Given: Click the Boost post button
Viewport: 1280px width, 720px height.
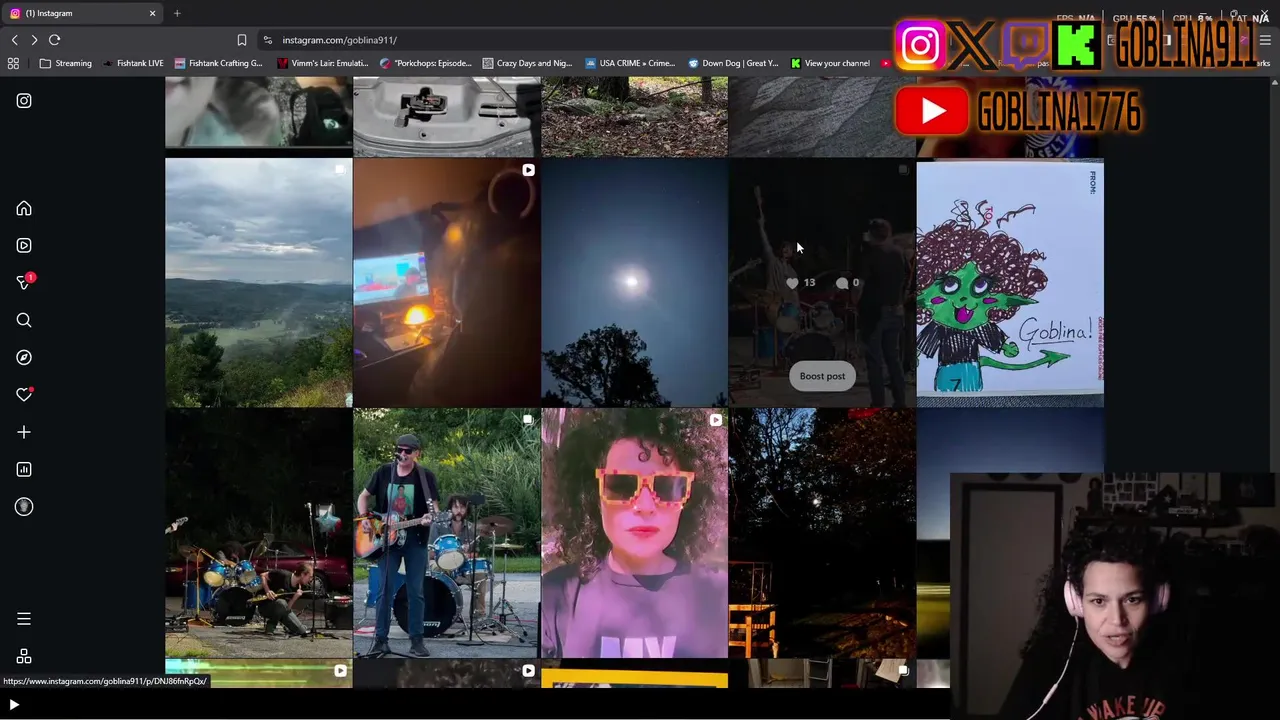Looking at the screenshot, I should 822,376.
